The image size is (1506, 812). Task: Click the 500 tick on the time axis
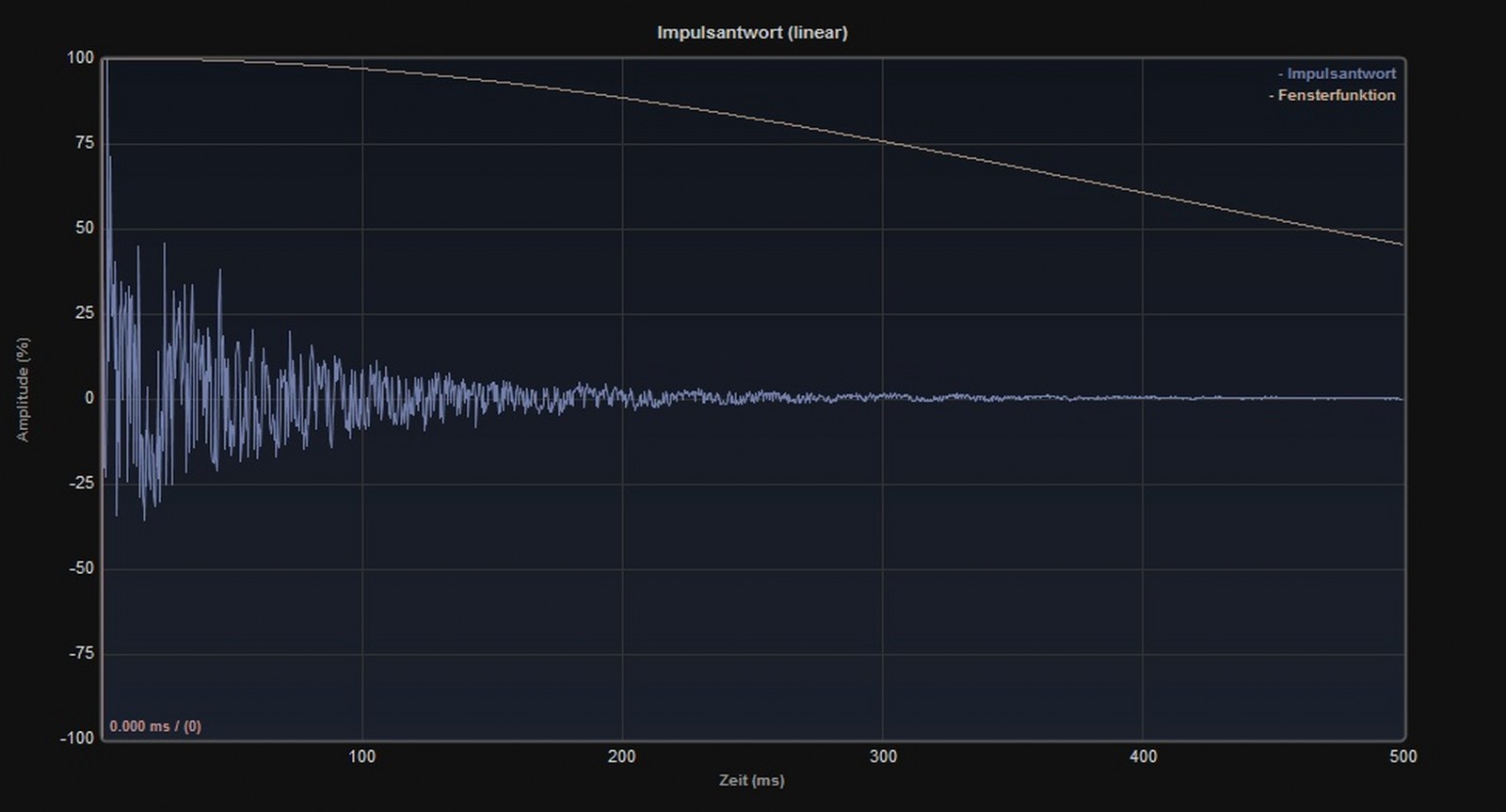(x=1402, y=756)
